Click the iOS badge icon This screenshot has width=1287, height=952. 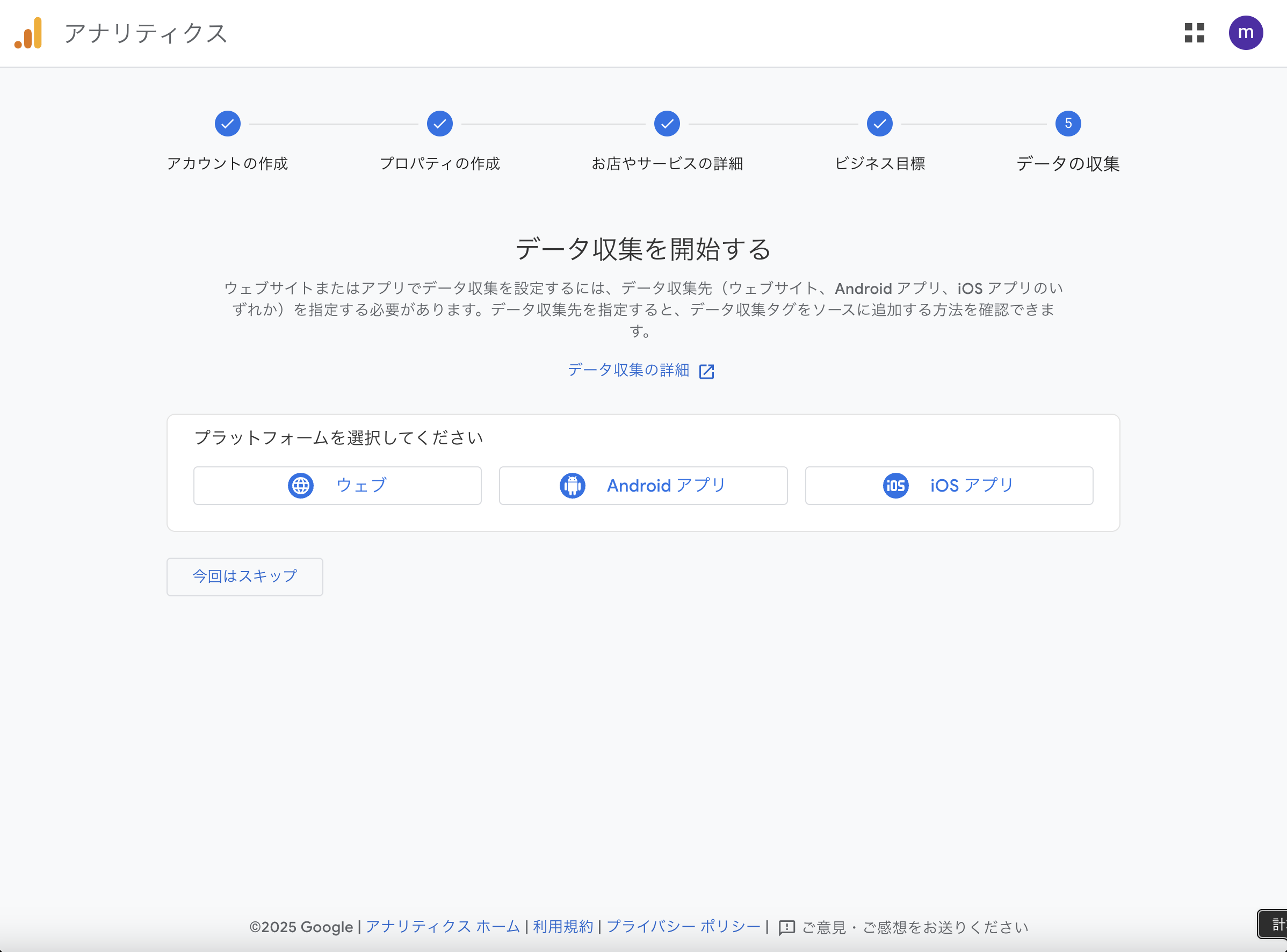895,485
